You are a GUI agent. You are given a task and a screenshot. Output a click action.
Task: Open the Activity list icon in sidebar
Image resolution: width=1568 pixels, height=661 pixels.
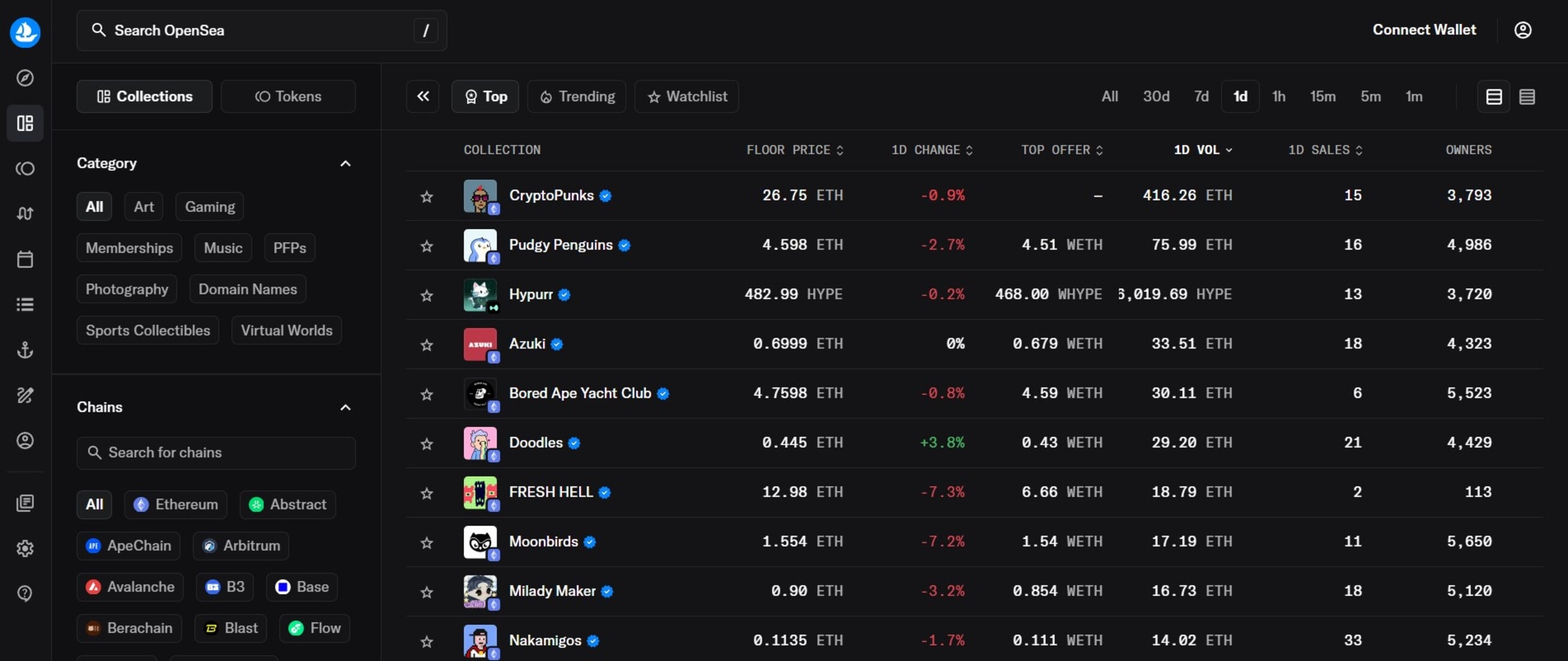tap(25, 304)
